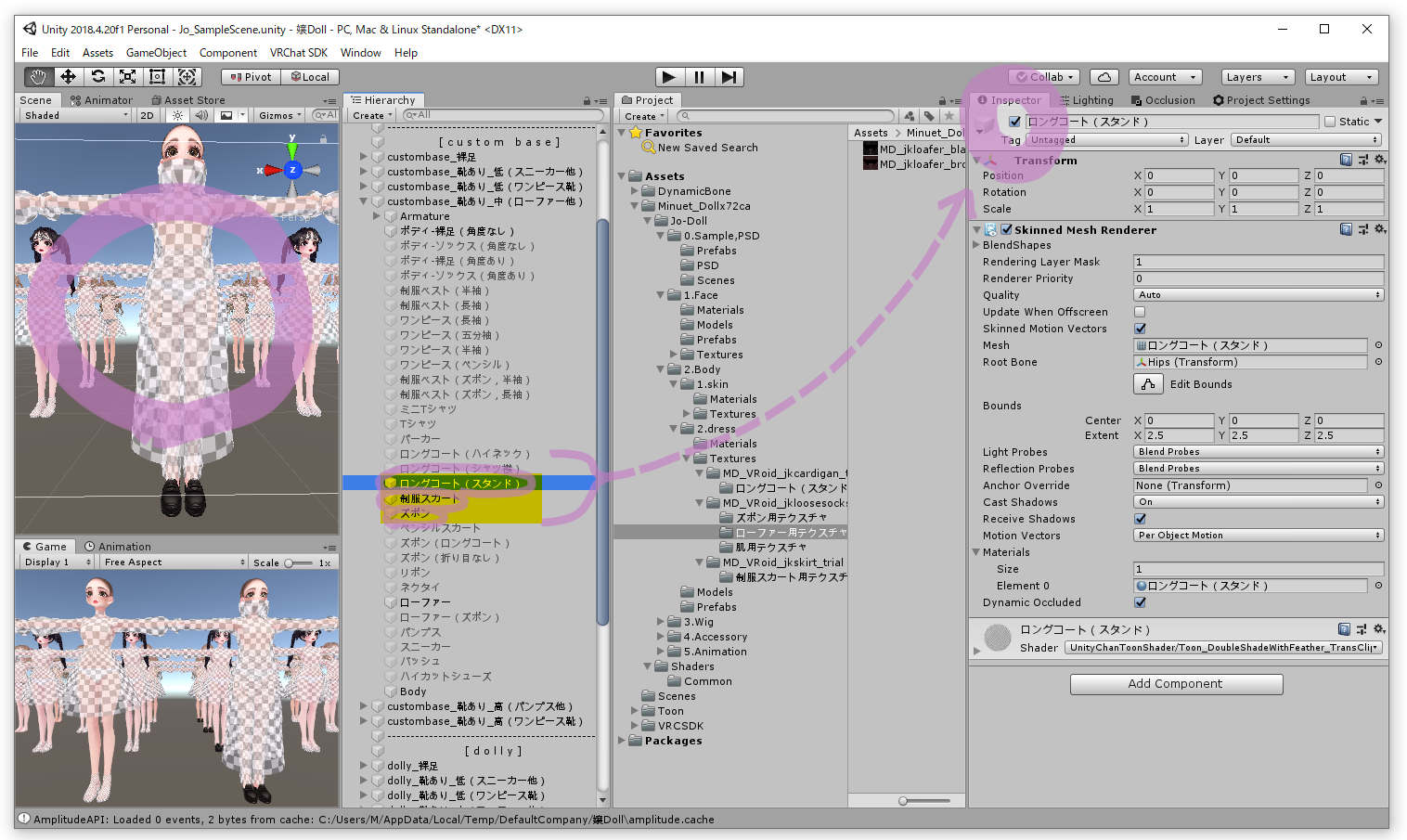Open material gear settings icon

pyautogui.click(x=1380, y=629)
